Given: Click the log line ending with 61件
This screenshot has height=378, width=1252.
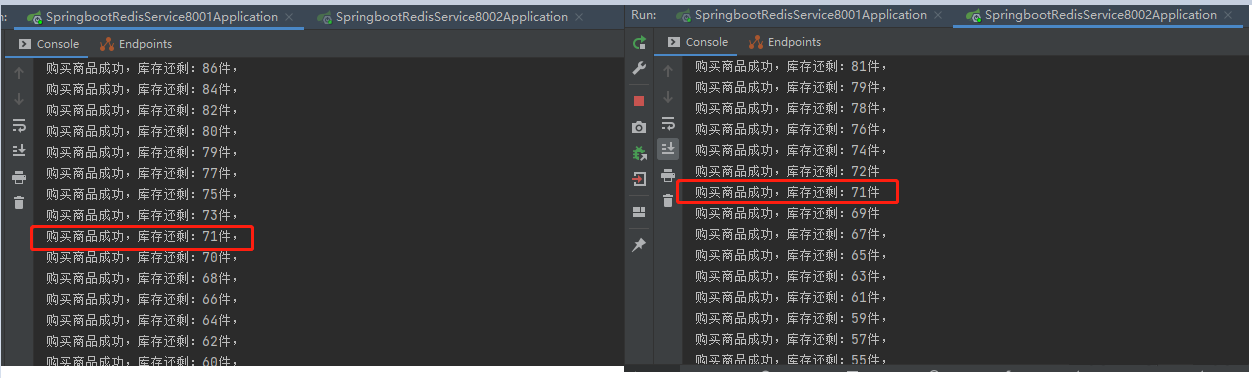Looking at the screenshot, I should click(x=791, y=297).
